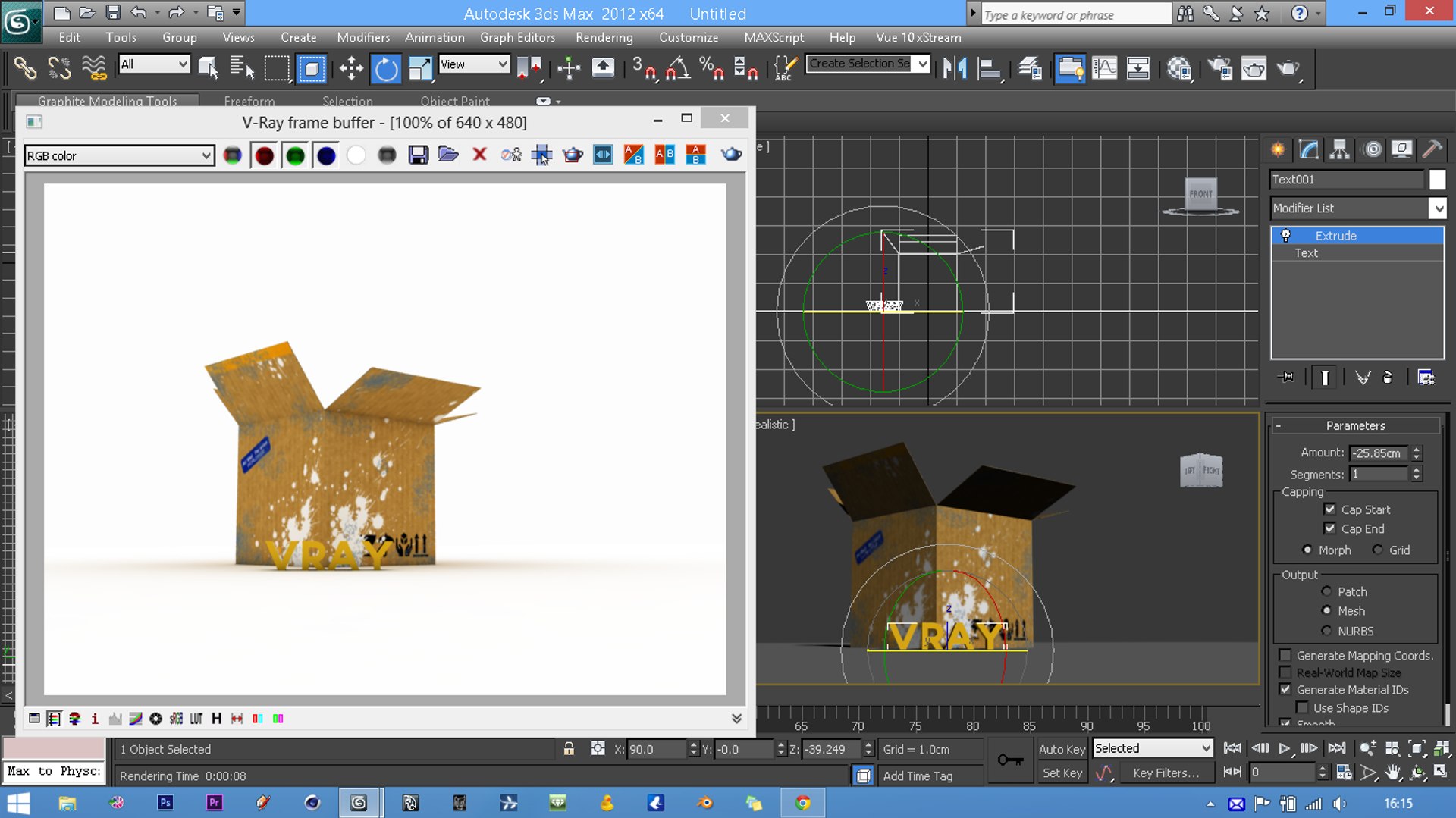Select the Patch output option
The image size is (1456, 818).
pos(1326,591)
